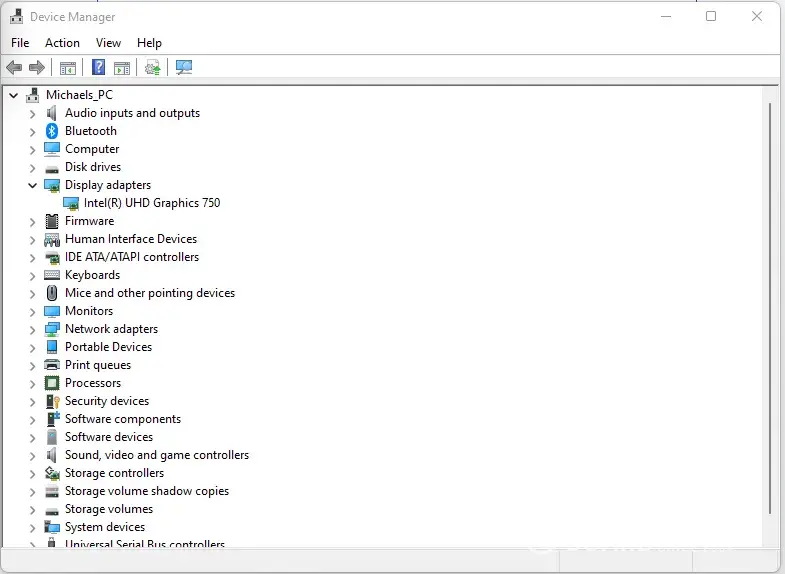Click the vertical scrollbar in device list
The height and width of the screenshot is (574, 785).
(769, 300)
